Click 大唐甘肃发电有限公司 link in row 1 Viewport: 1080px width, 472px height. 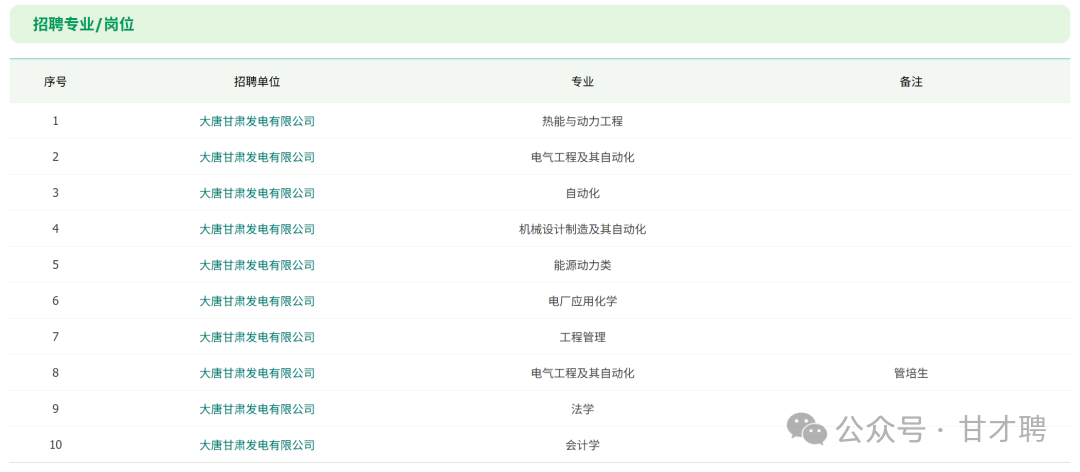pos(257,121)
